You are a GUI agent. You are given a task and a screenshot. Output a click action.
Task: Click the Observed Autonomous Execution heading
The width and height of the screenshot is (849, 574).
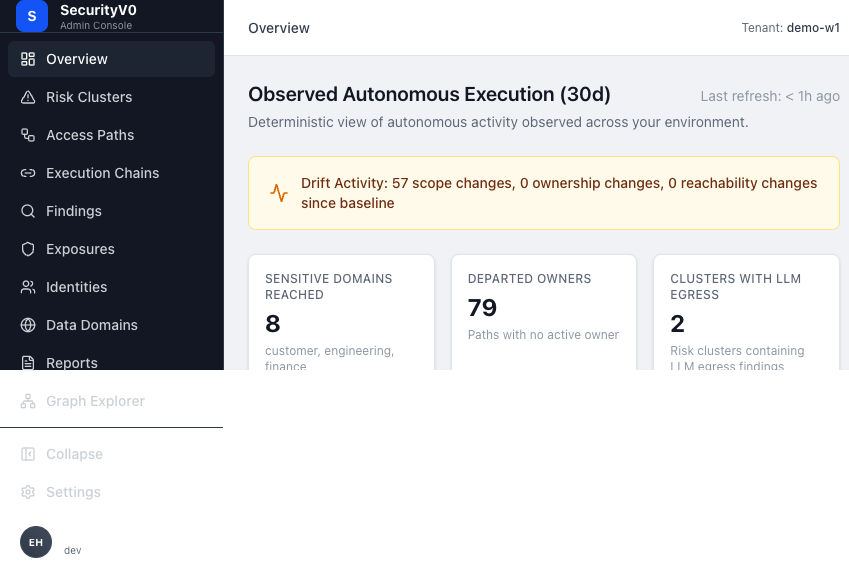429,94
